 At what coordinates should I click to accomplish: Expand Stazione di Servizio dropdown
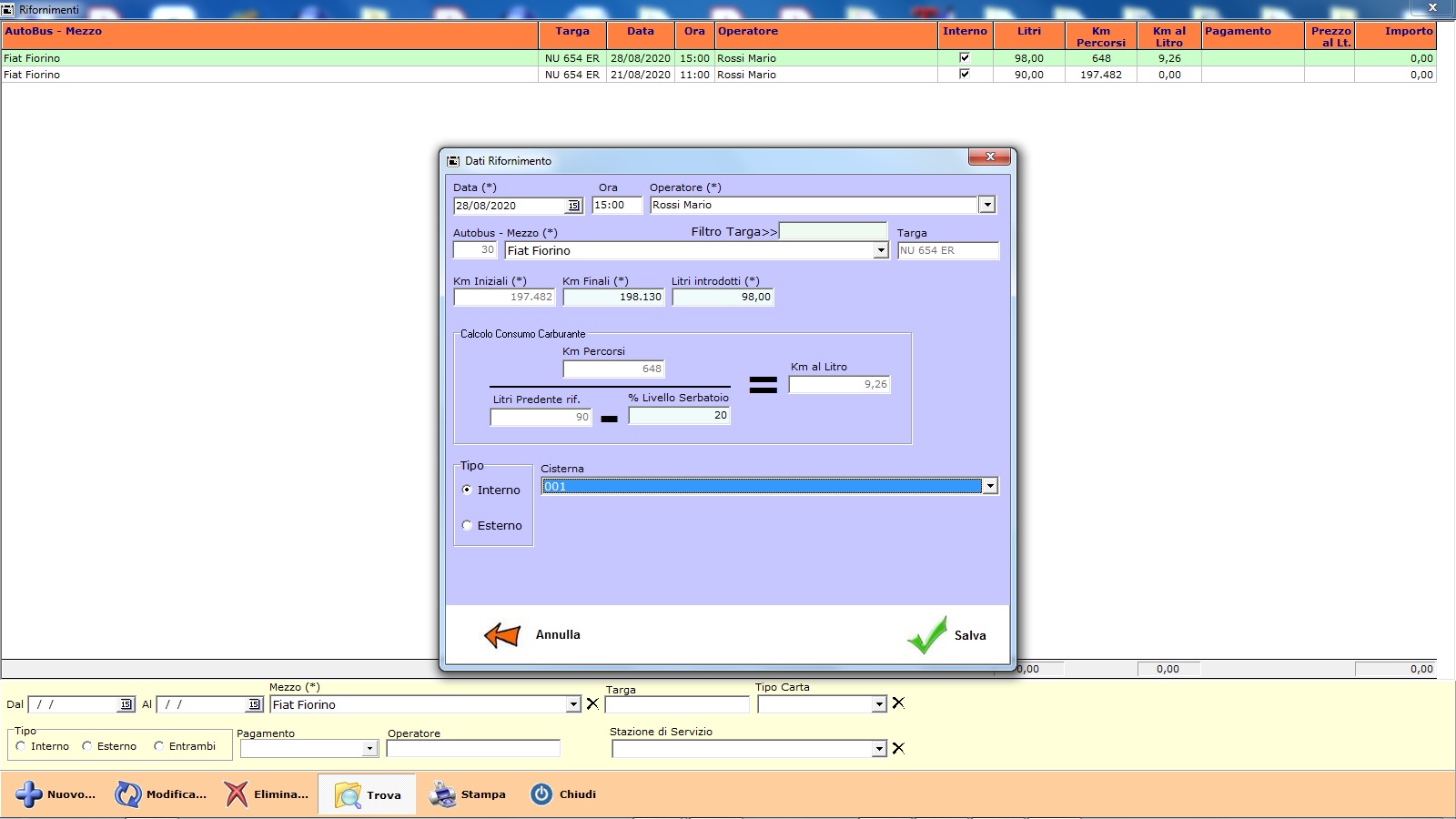[879, 748]
